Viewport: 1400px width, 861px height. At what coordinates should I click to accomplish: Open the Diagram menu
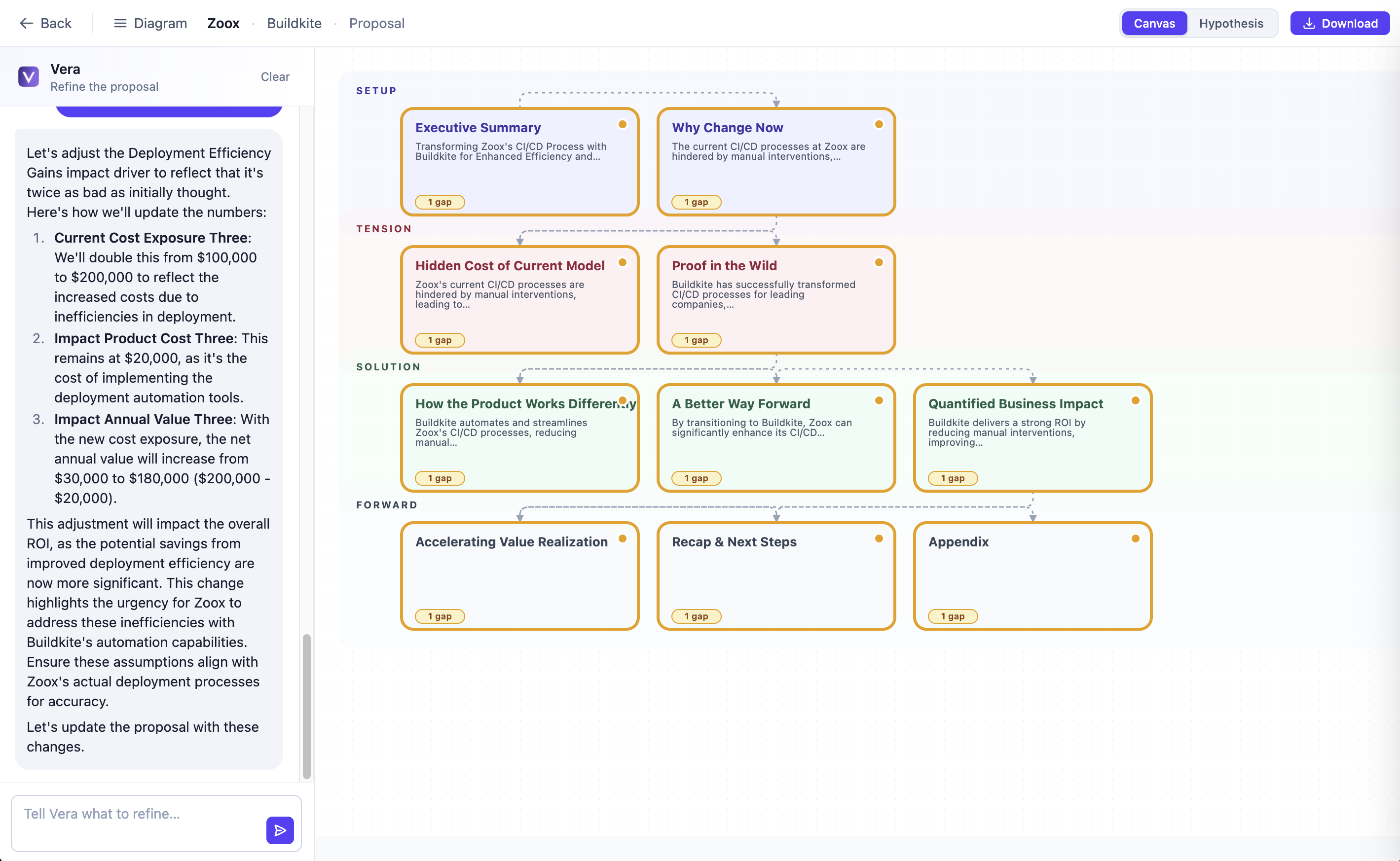click(150, 23)
